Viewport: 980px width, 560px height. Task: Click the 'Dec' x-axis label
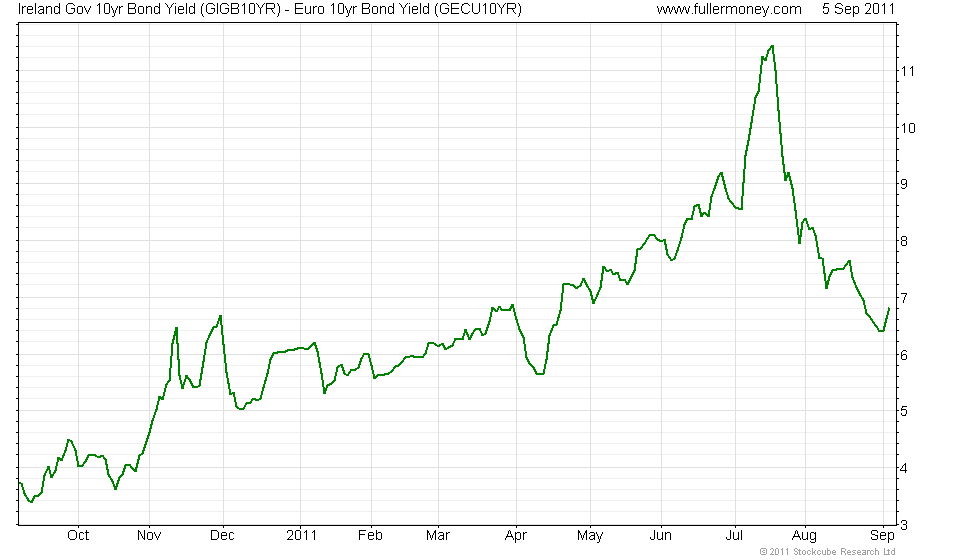(x=222, y=536)
